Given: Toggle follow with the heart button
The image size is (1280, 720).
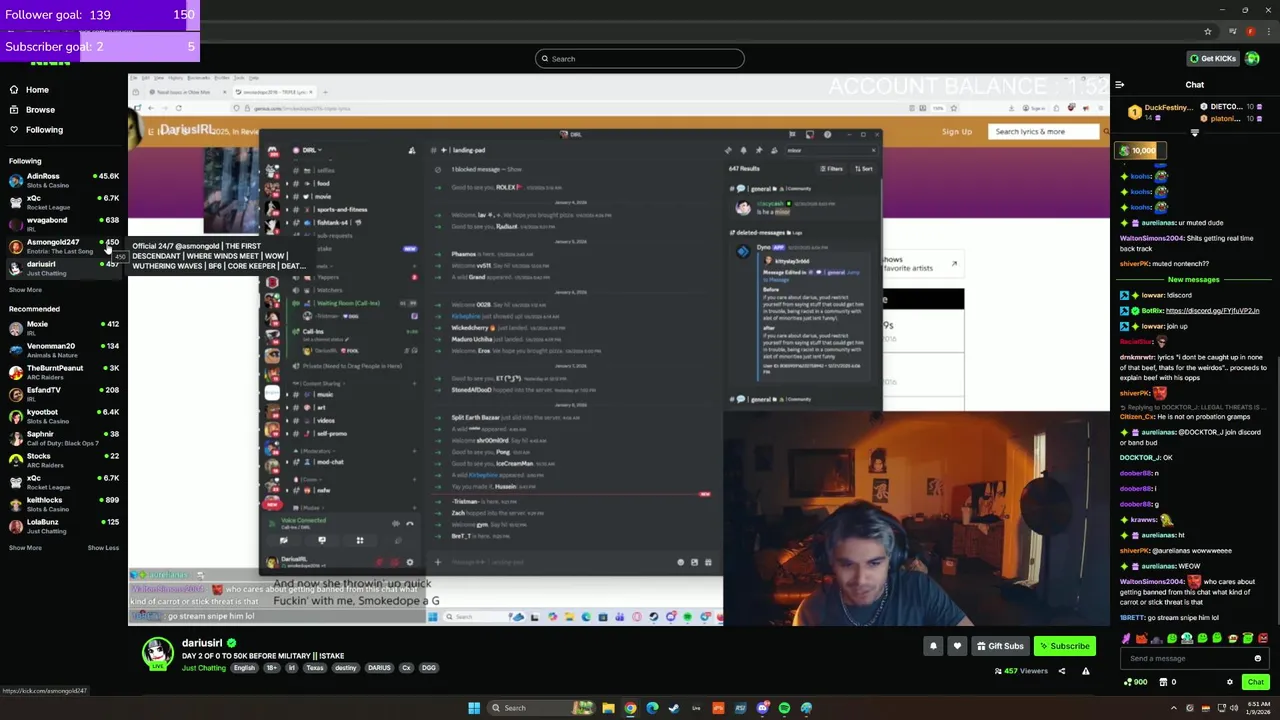Looking at the screenshot, I should [x=957, y=646].
